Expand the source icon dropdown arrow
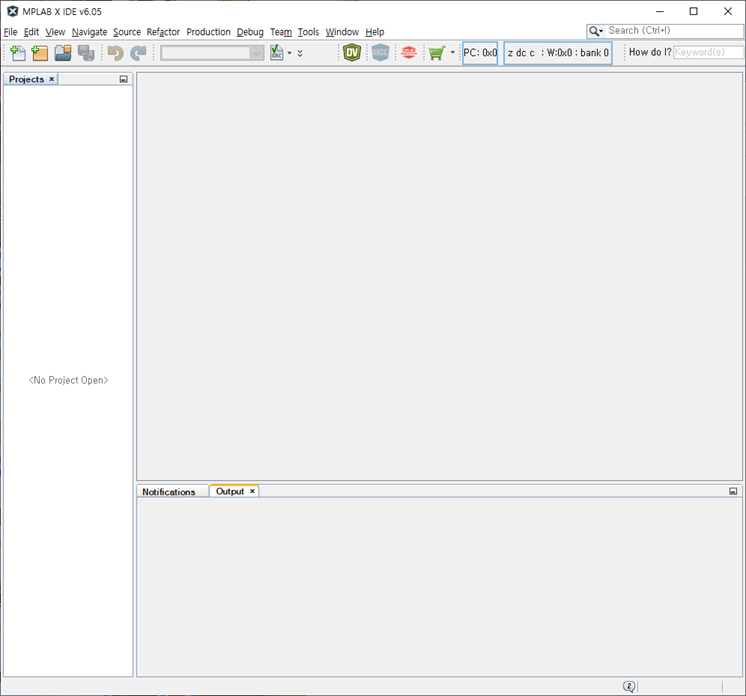Screen dimensions: 746x696 pos(289,53)
